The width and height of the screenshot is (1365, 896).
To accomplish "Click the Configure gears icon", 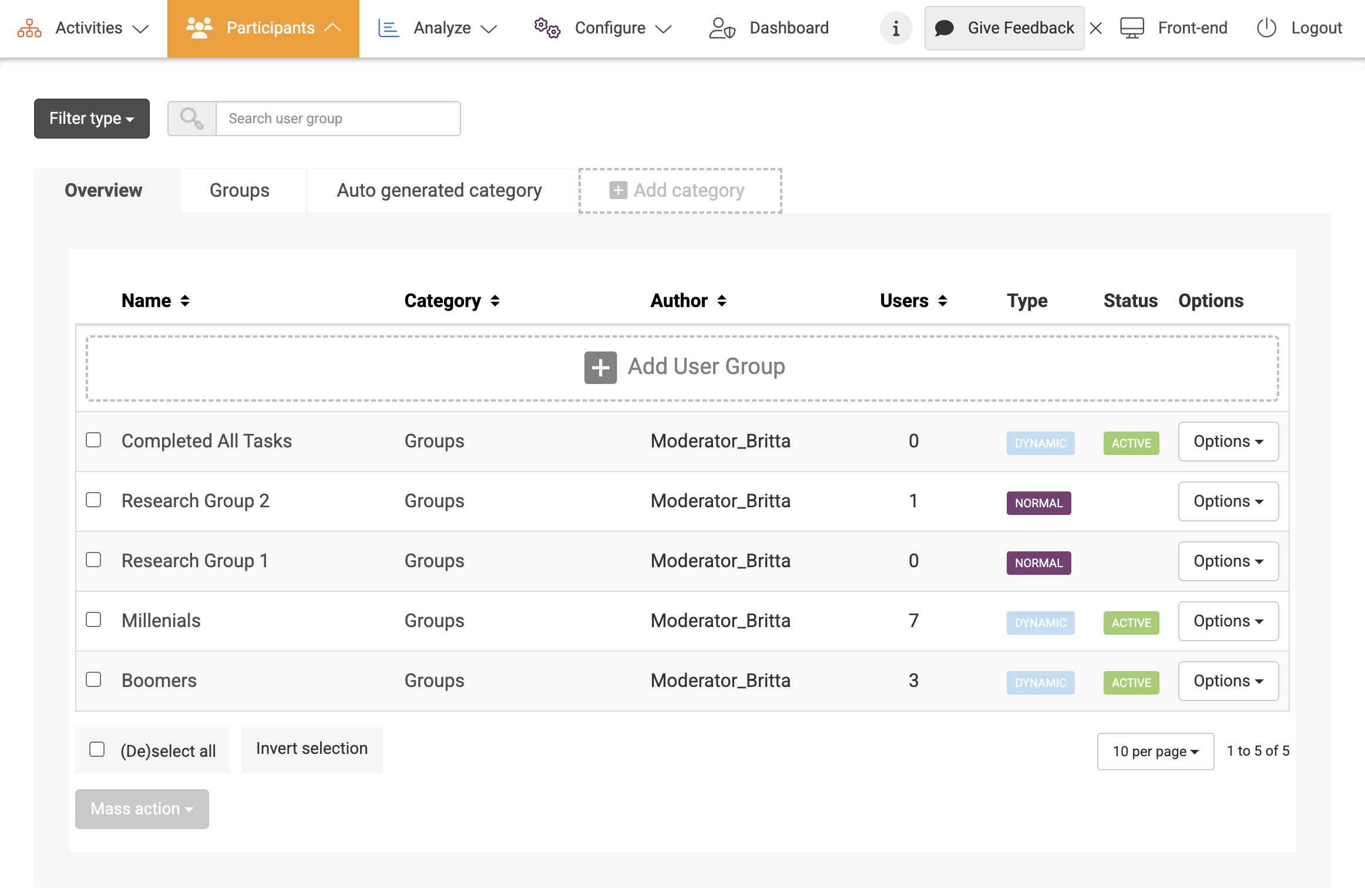I will (547, 28).
